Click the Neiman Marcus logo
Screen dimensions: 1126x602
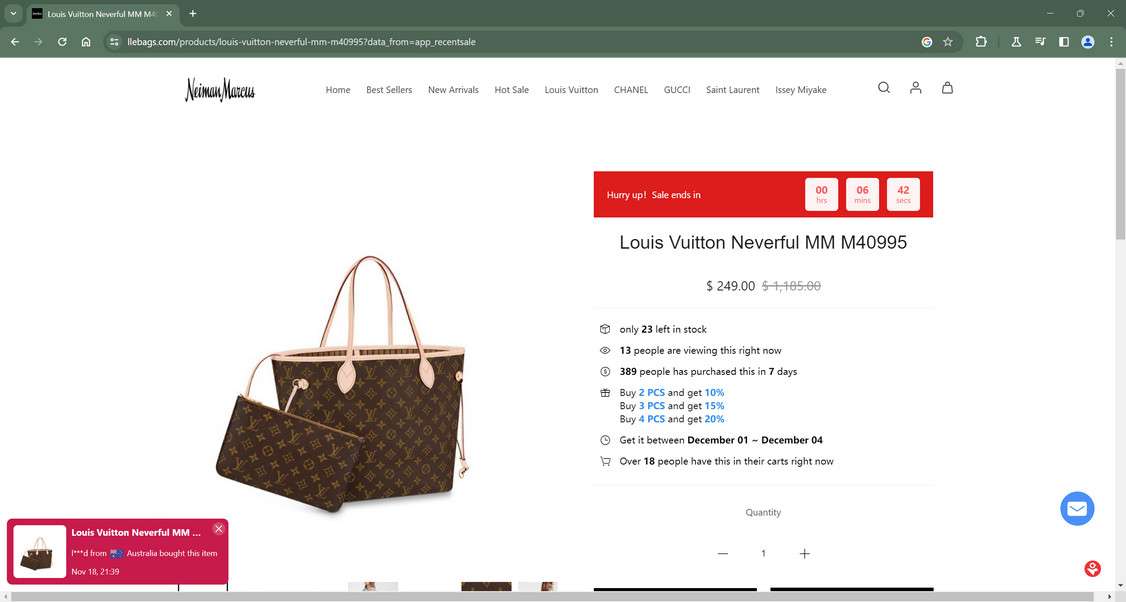click(220, 90)
